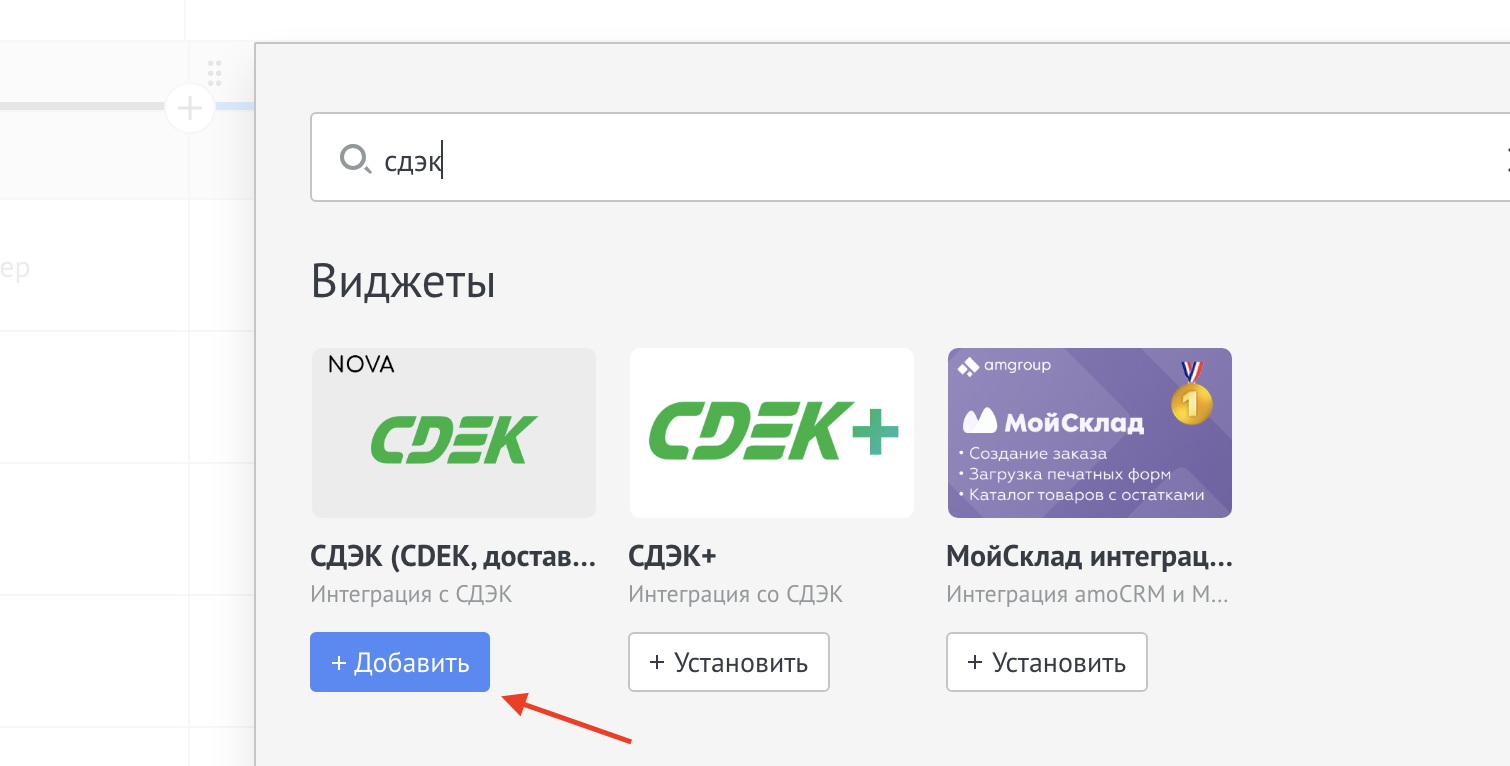Click the dotted drag handle icon
The image size is (1510, 766).
coord(214,73)
